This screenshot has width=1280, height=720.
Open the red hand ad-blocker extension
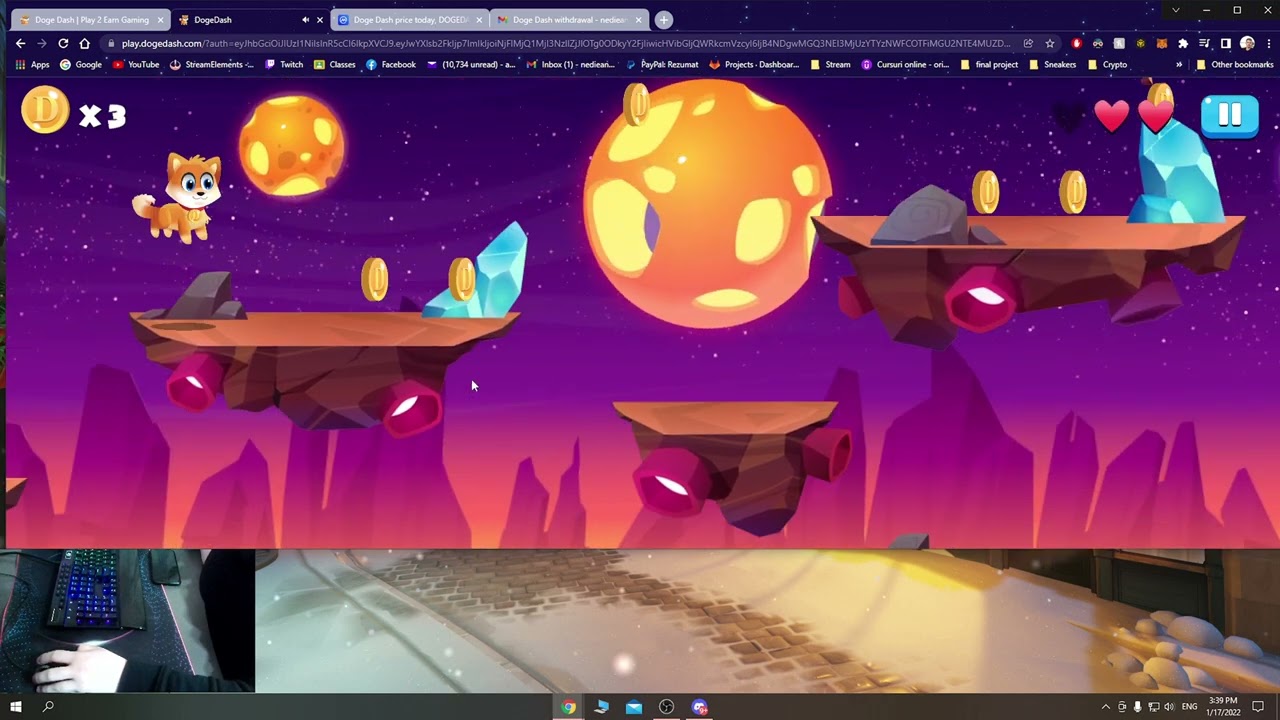[x=1077, y=43]
